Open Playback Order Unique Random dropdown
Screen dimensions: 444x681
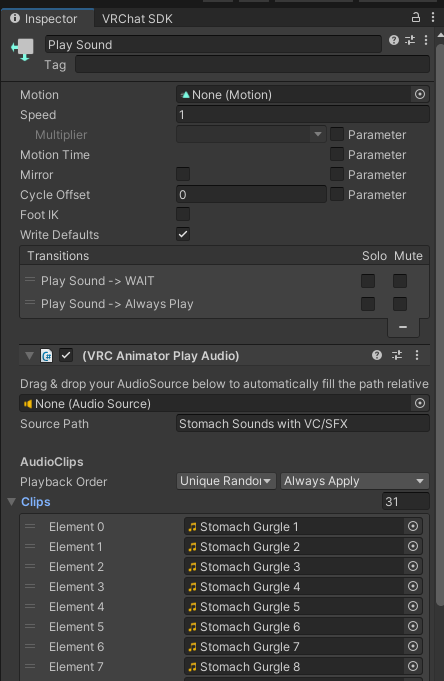(226, 481)
